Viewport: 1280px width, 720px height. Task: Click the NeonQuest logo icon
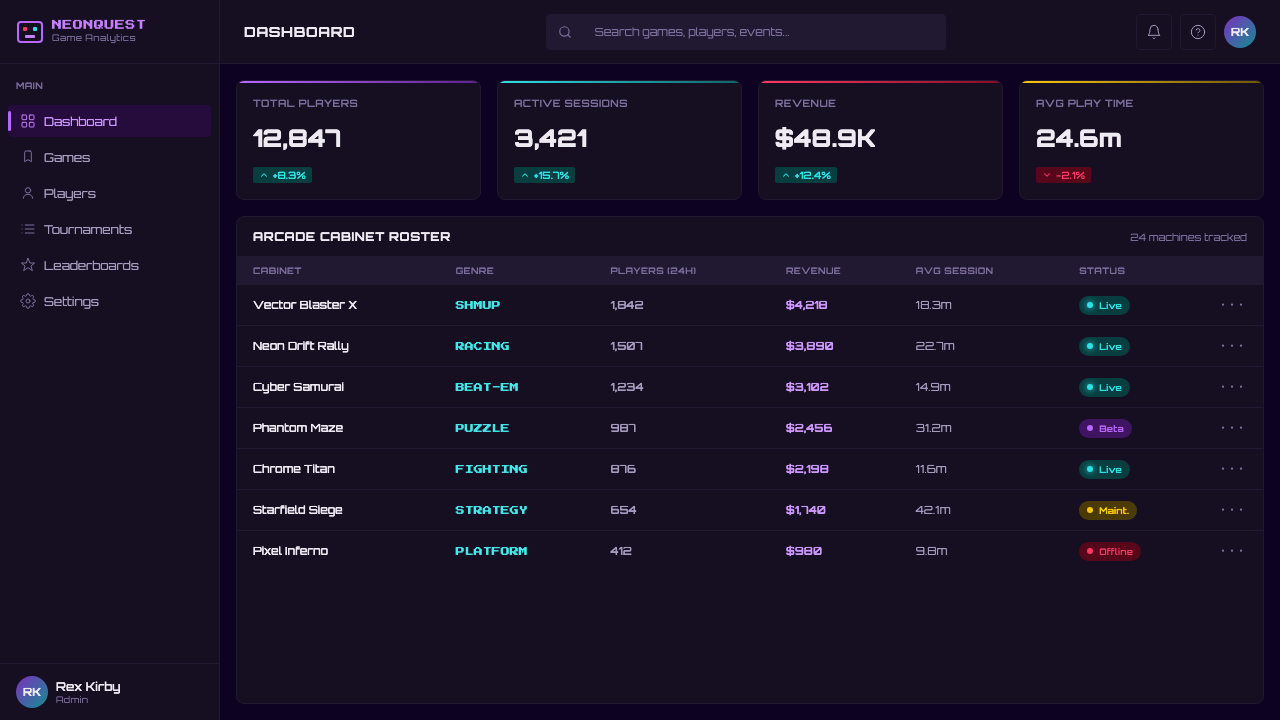coord(30,32)
